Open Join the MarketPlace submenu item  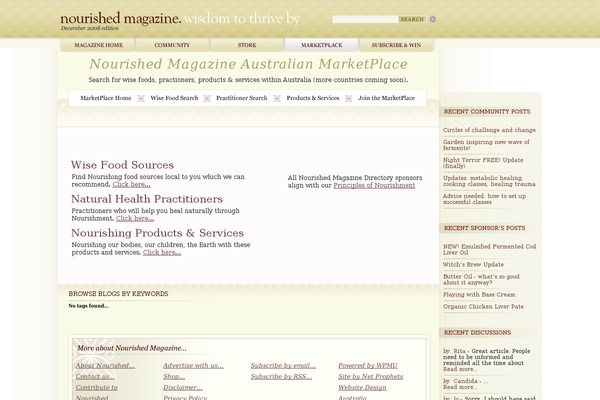386,98
